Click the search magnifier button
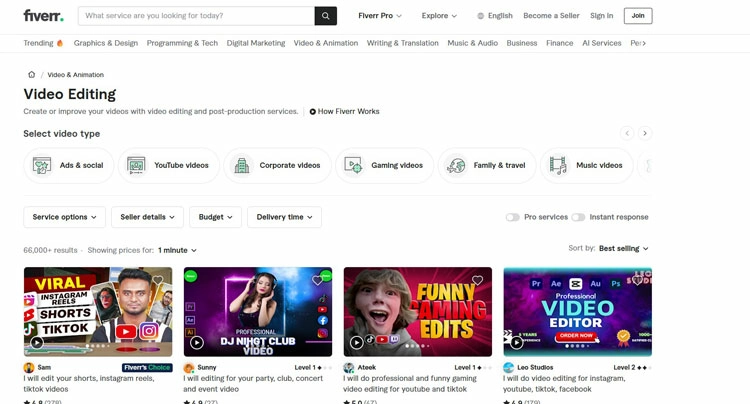 coord(326,16)
